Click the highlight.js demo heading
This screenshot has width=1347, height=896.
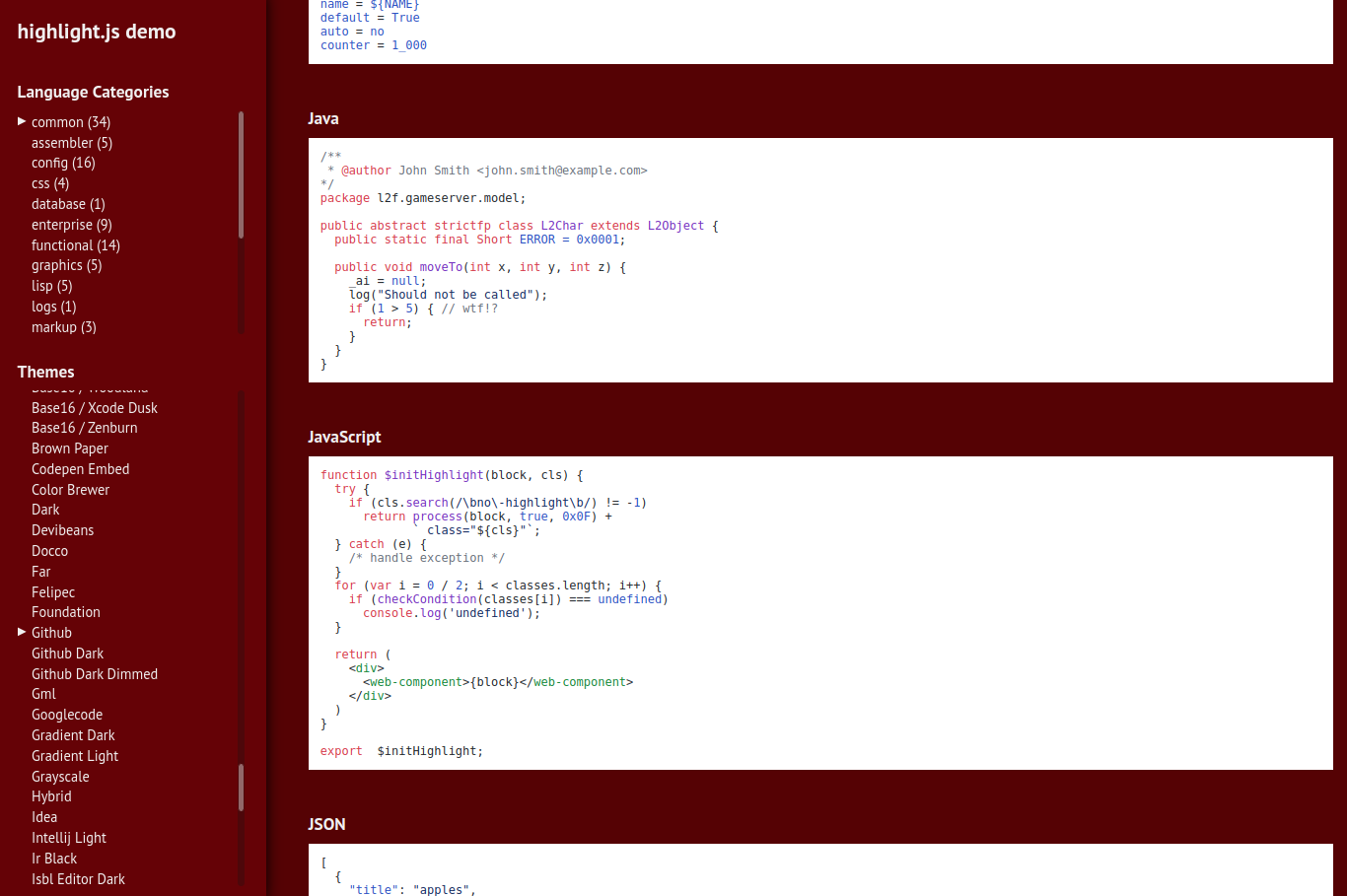tap(96, 32)
